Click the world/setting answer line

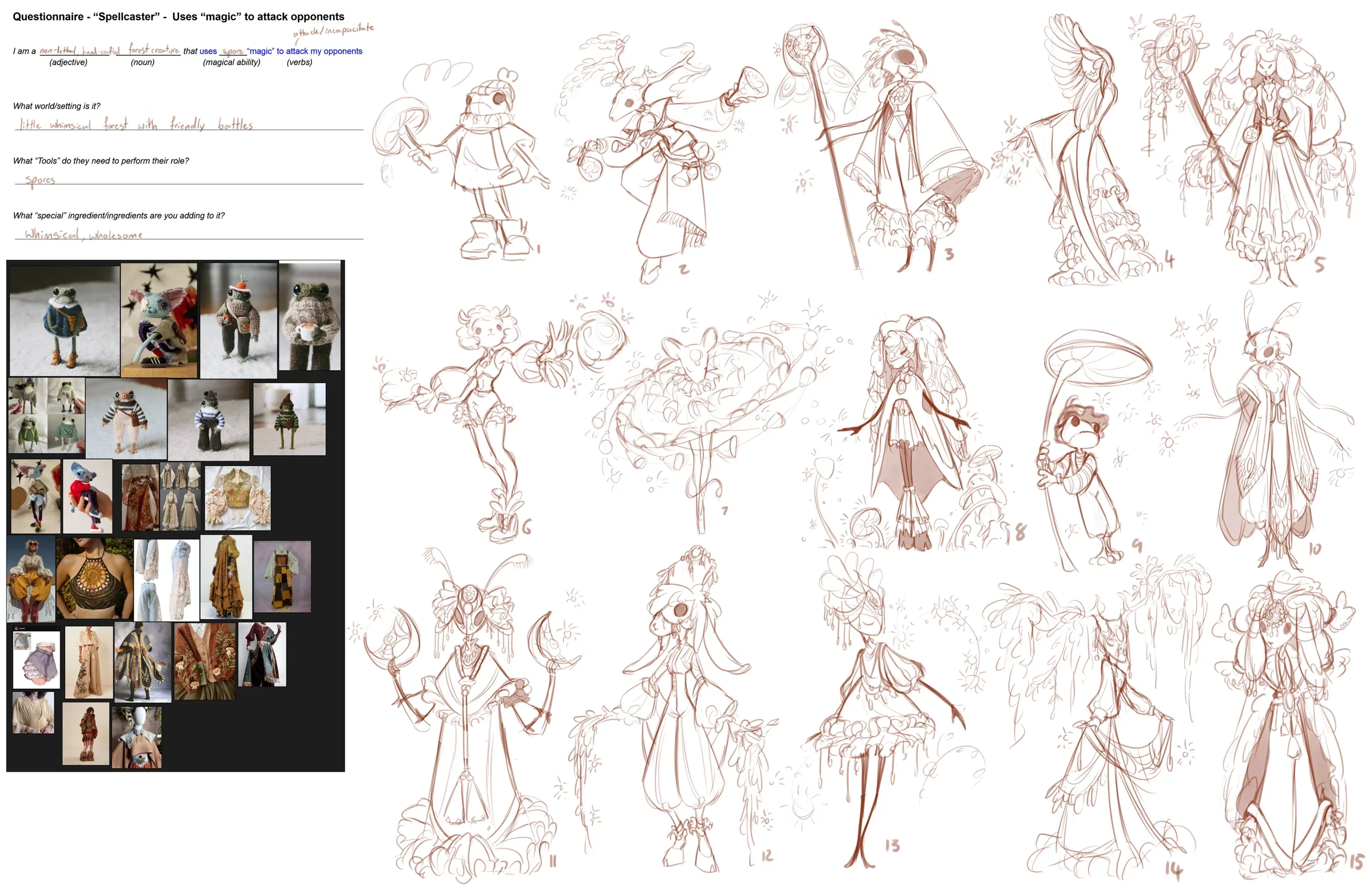tap(189, 124)
